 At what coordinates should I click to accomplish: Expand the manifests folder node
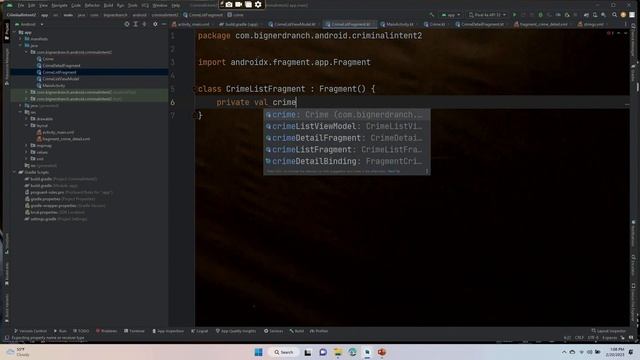20,39
